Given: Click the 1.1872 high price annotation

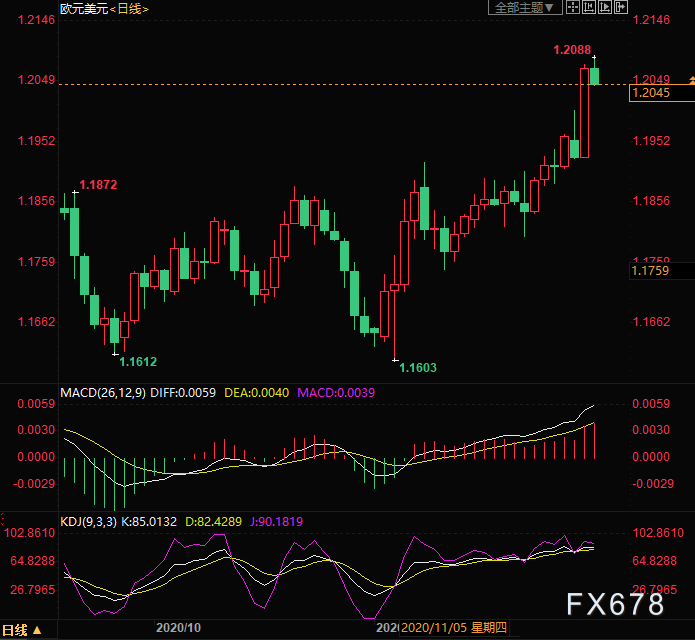Looking at the screenshot, I should [99, 185].
